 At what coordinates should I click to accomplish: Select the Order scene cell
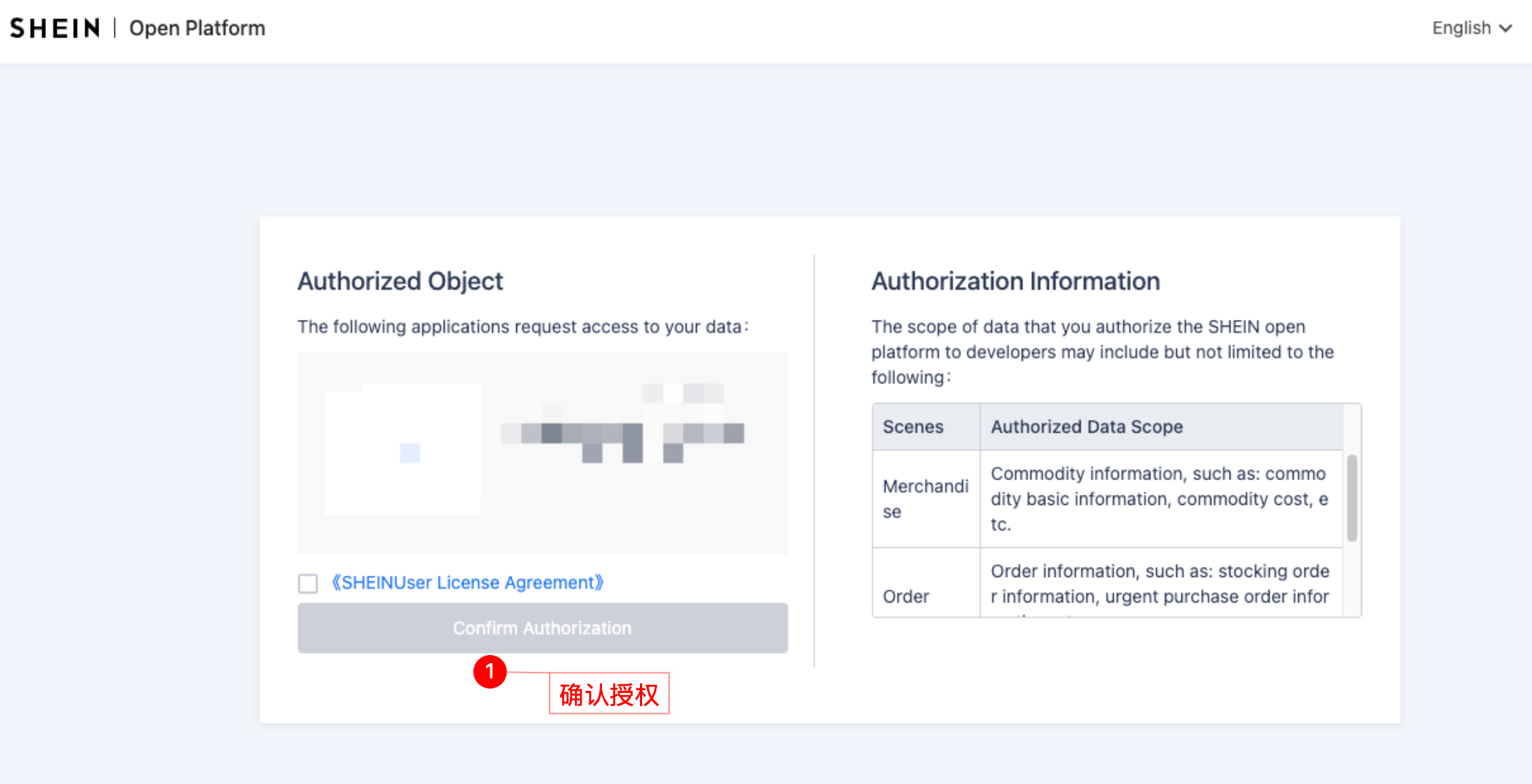tap(906, 597)
